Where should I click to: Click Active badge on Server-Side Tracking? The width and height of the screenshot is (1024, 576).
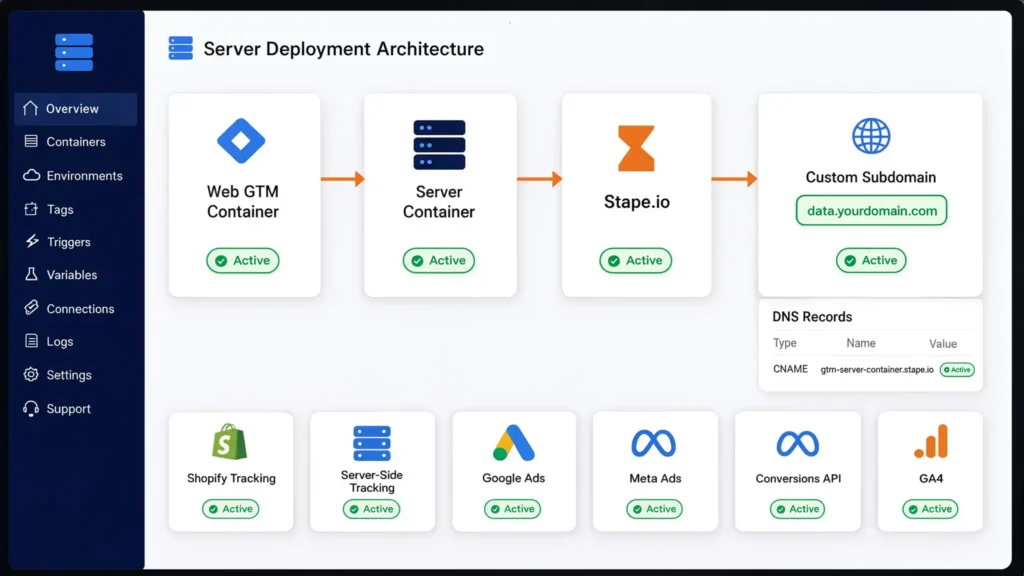[x=372, y=509]
